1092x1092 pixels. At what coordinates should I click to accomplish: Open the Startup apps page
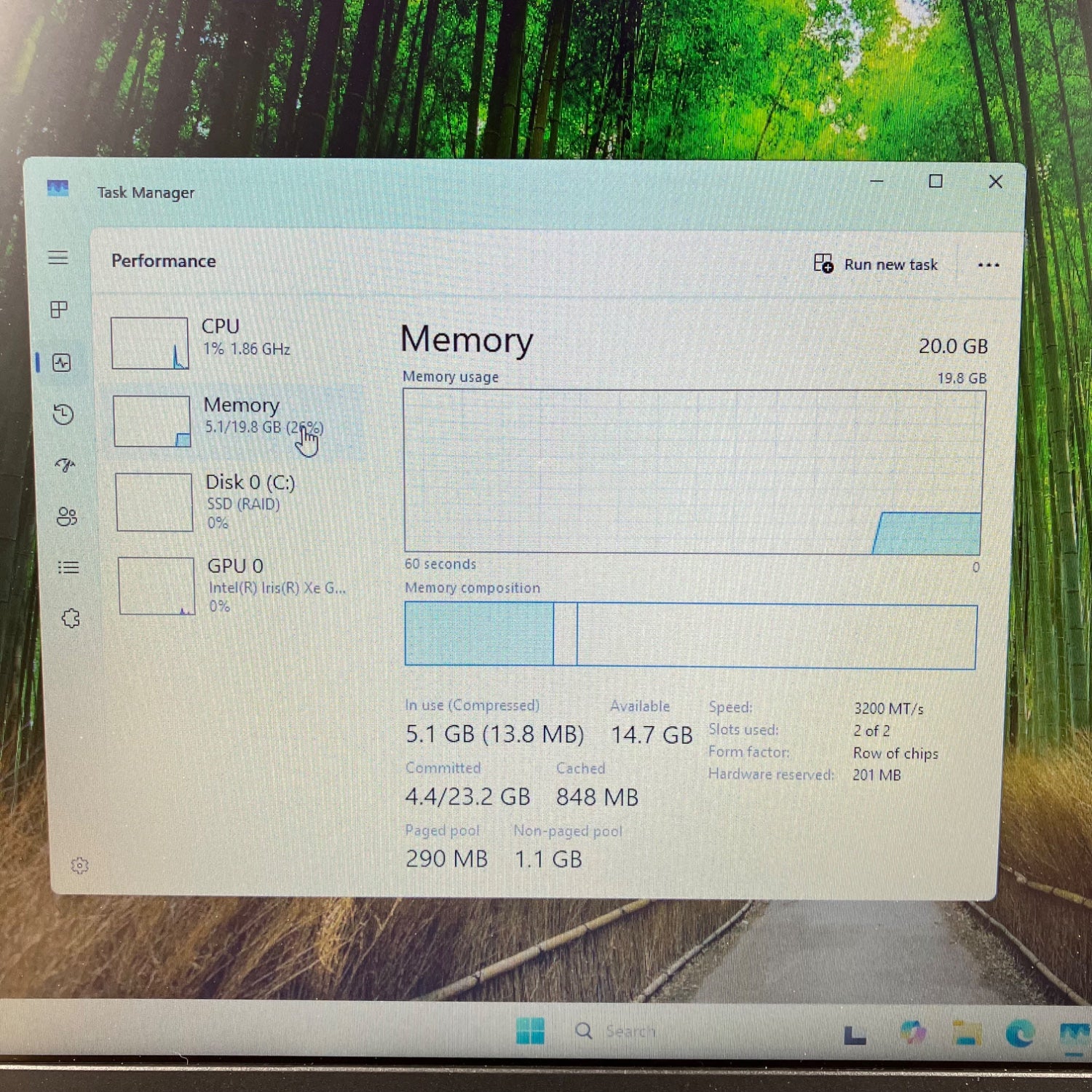coord(65,465)
